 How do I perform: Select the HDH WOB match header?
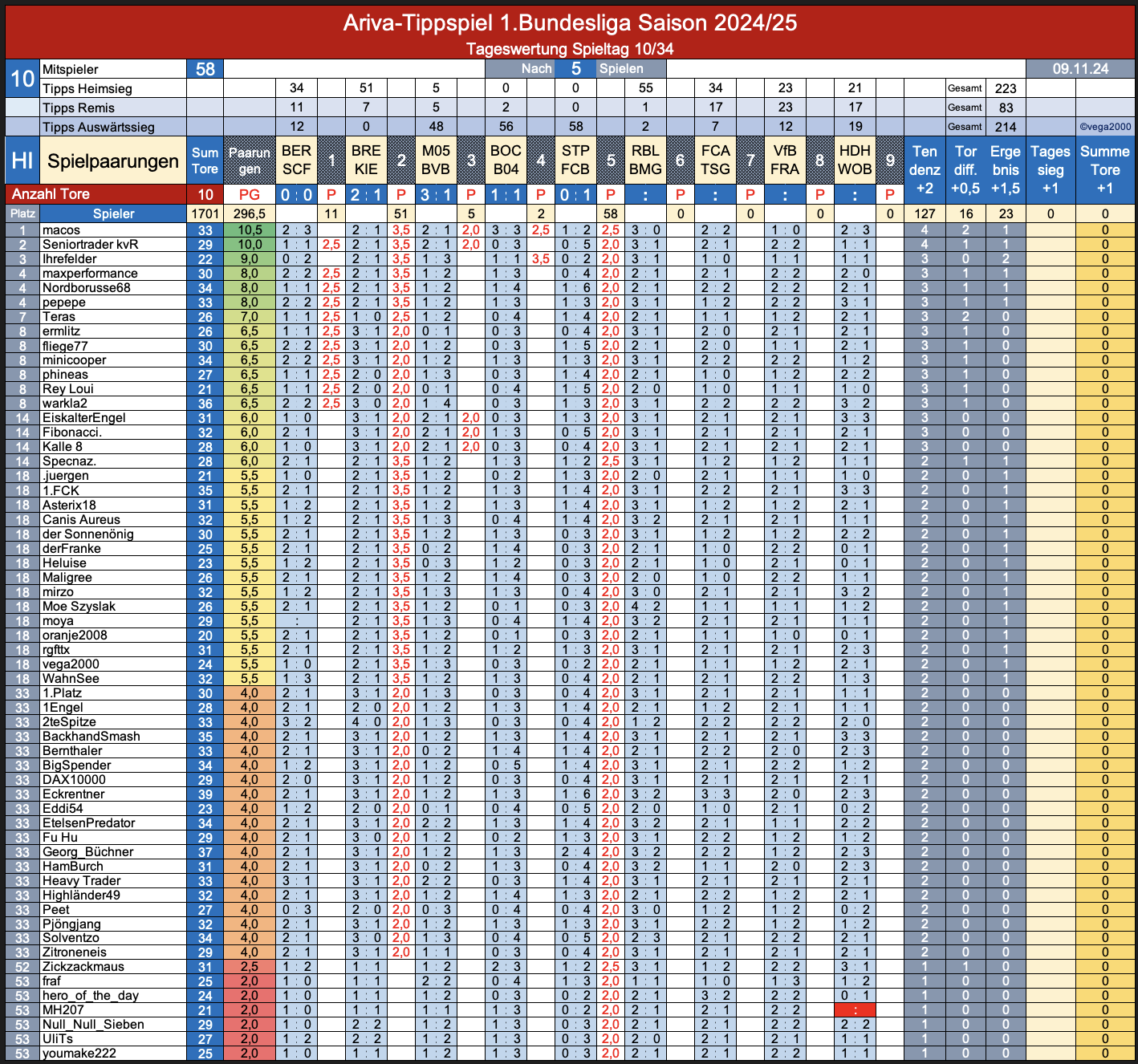point(855,160)
